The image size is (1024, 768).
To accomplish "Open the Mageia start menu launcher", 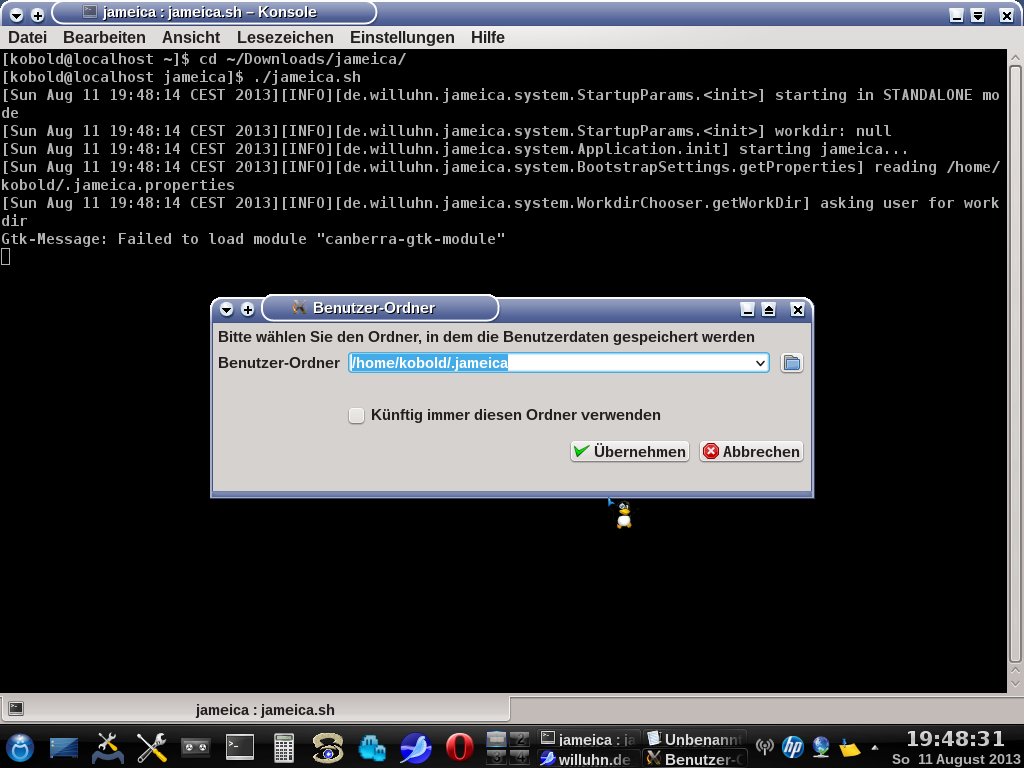I will [20, 747].
